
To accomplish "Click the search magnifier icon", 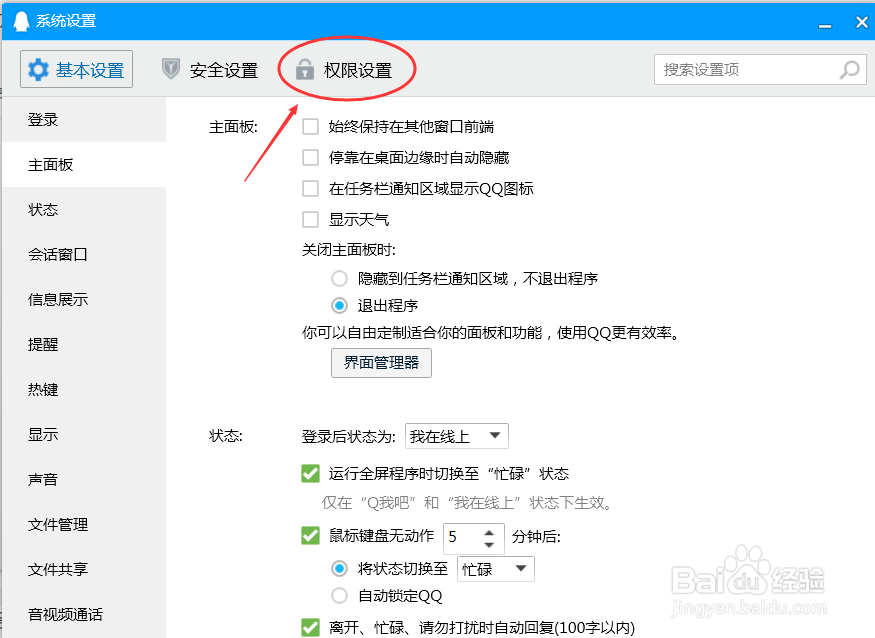I will pyautogui.click(x=847, y=69).
